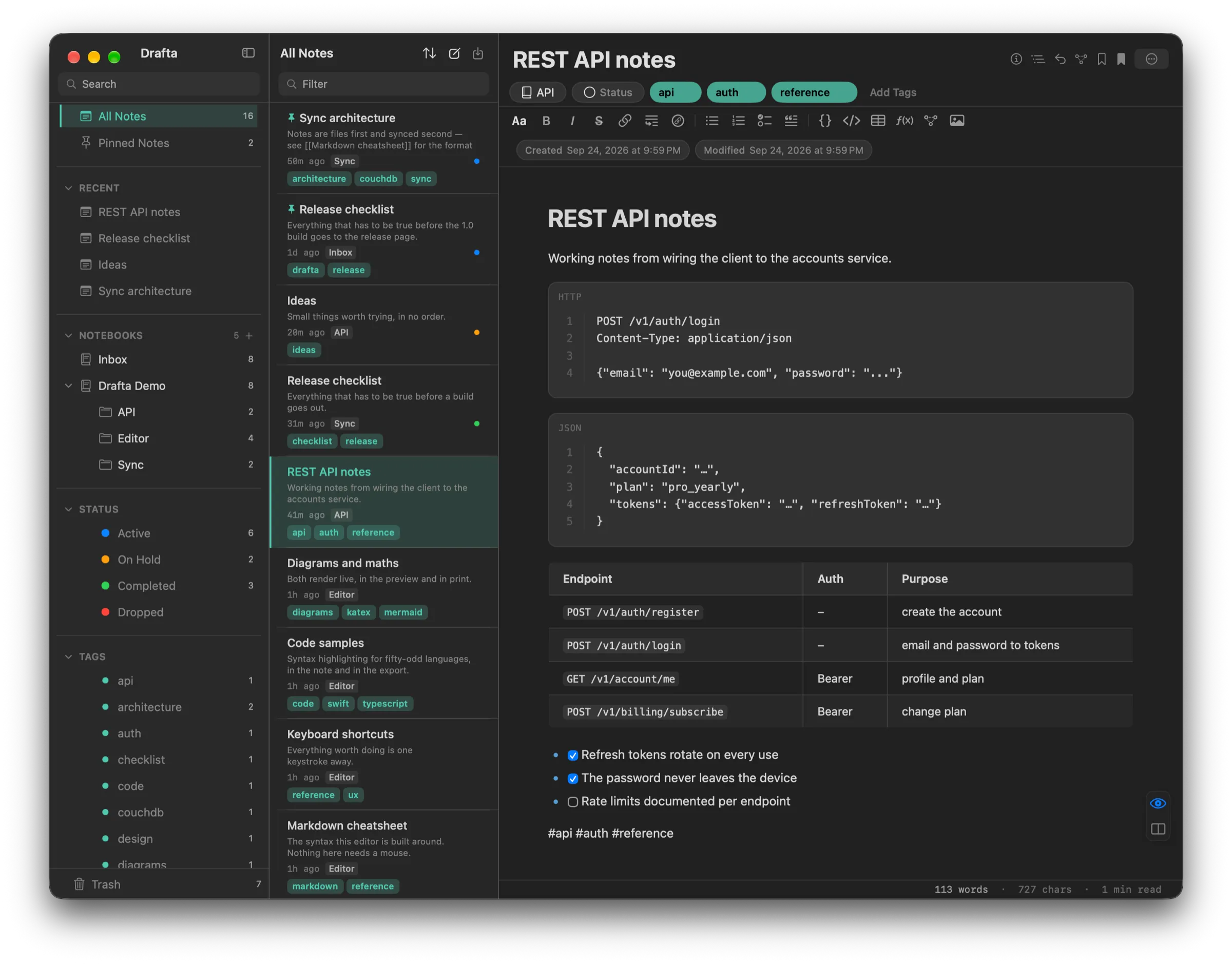Open the API notebook selector pill

pos(537,92)
